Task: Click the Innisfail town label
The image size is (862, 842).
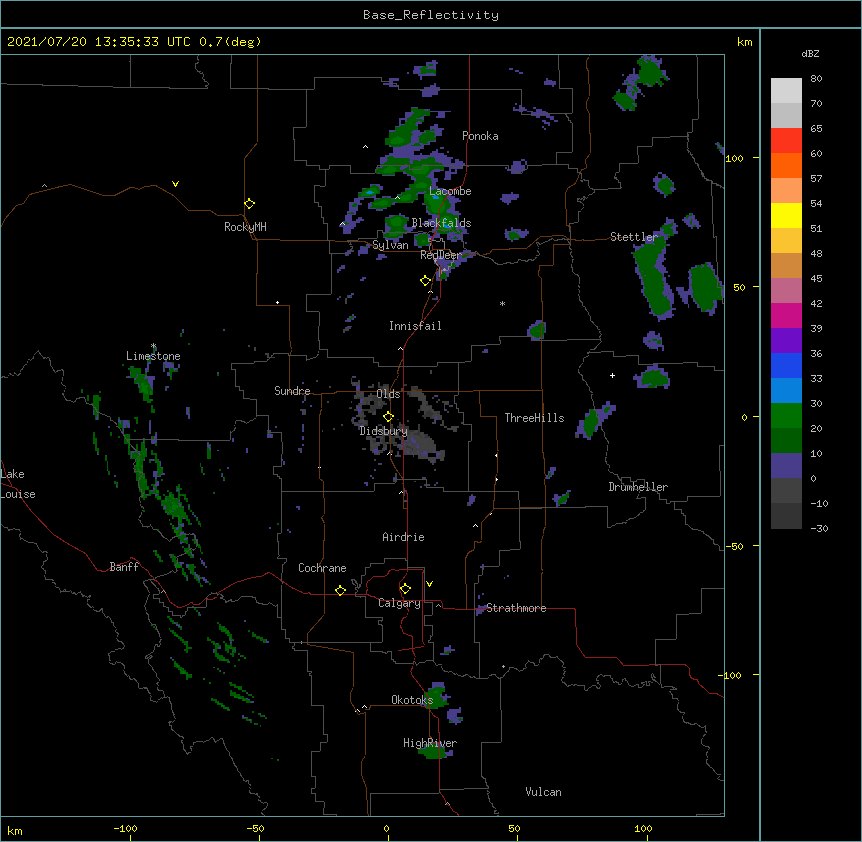Action: coord(415,326)
